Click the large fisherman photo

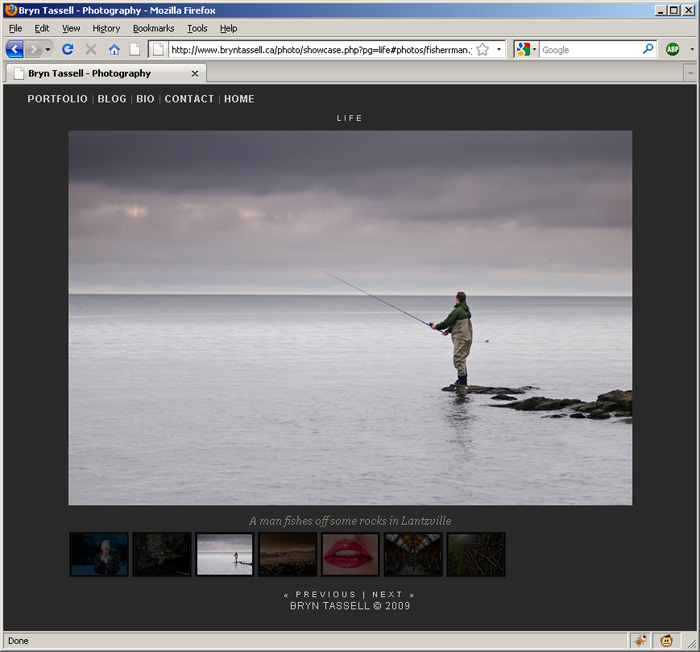click(x=350, y=318)
